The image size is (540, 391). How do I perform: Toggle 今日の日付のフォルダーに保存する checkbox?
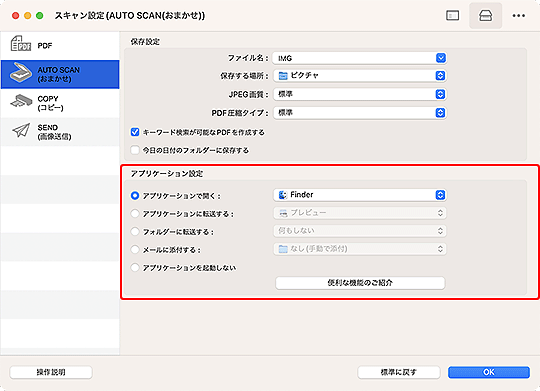(135, 150)
